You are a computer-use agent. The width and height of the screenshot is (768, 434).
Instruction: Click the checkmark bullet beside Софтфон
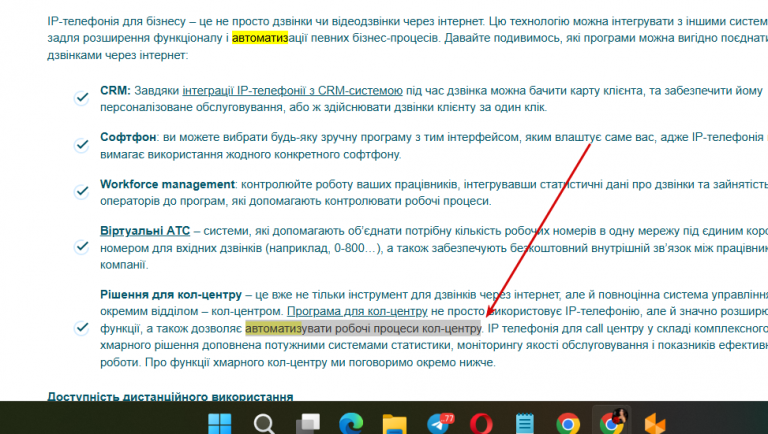81,145
